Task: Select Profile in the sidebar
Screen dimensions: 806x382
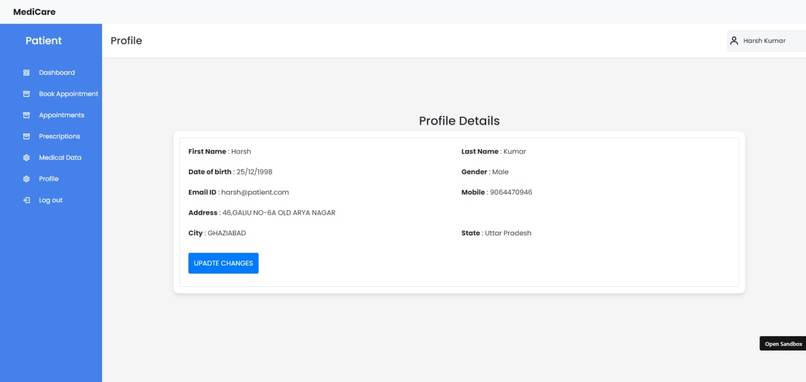Action: click(48, 179)
